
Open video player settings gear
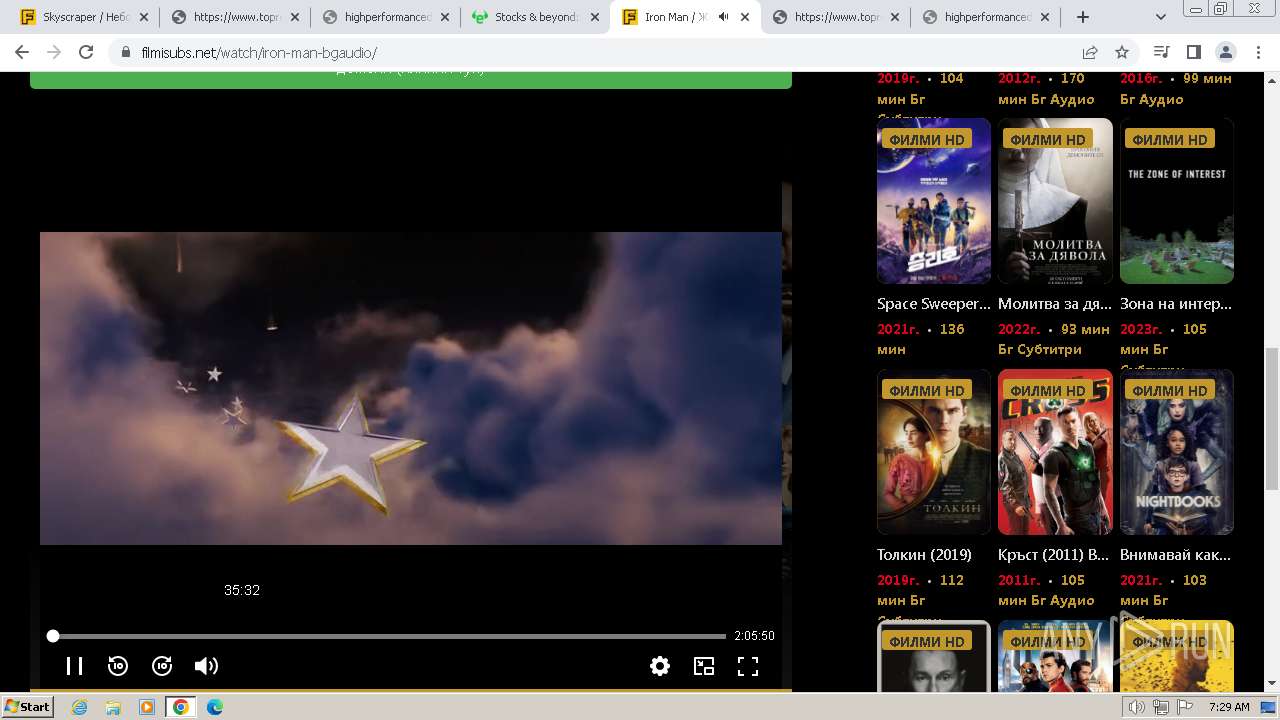(660, 666)
